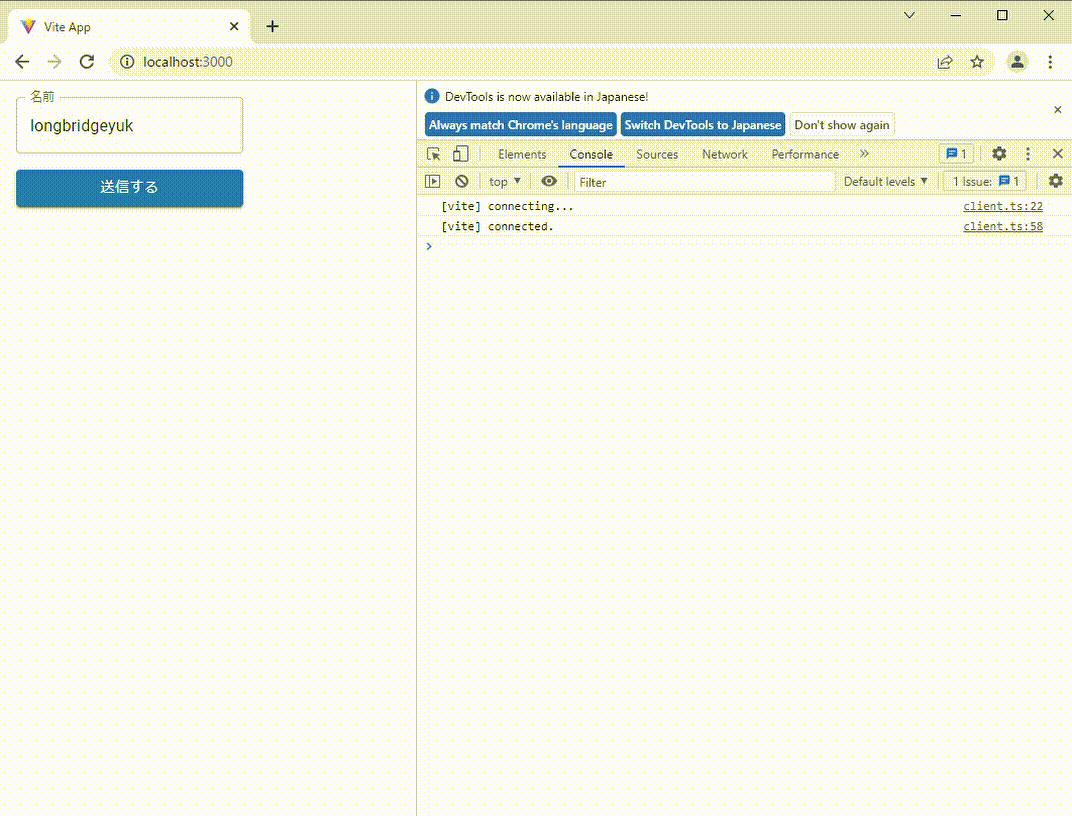This screenshot has width=1072, height=816.
Task: Clear the console with the no-entry icon
Action: click(461, 181)
